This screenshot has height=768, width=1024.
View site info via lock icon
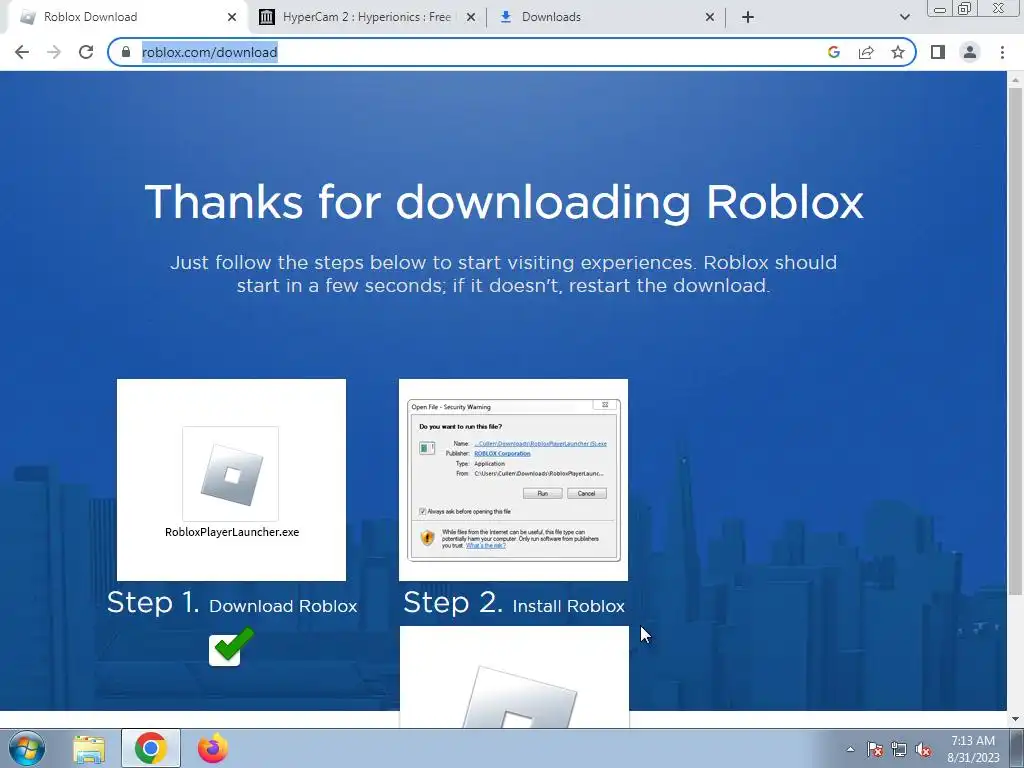point(126,52)
